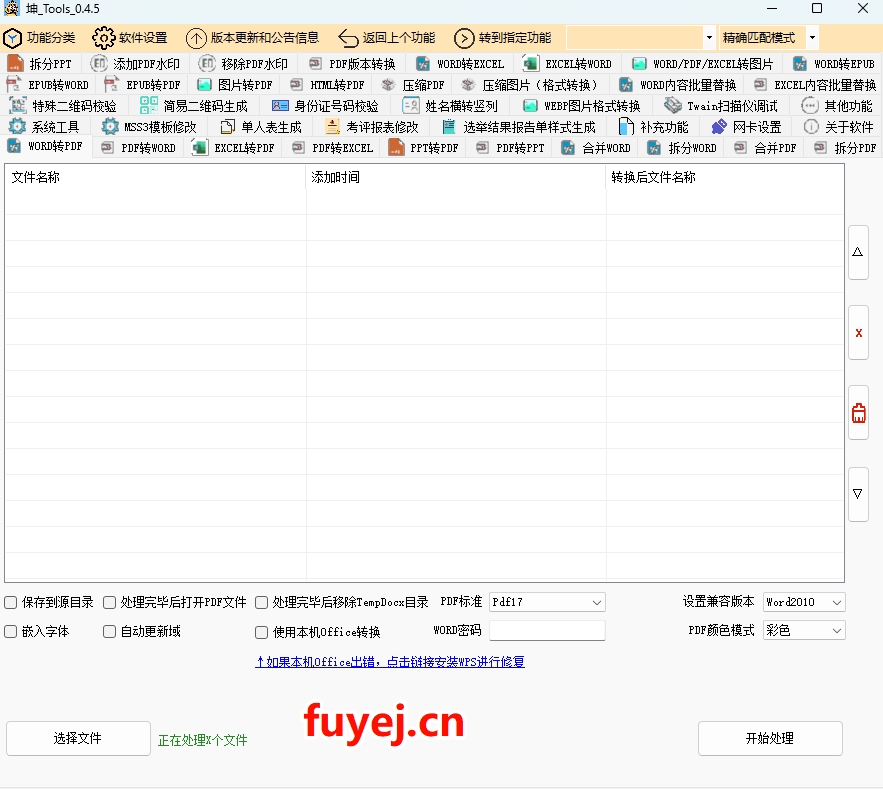Open 选举结果报告单样式生成 toolbar item
Viewport: 883px width, 789px height.
click(519, 127)
